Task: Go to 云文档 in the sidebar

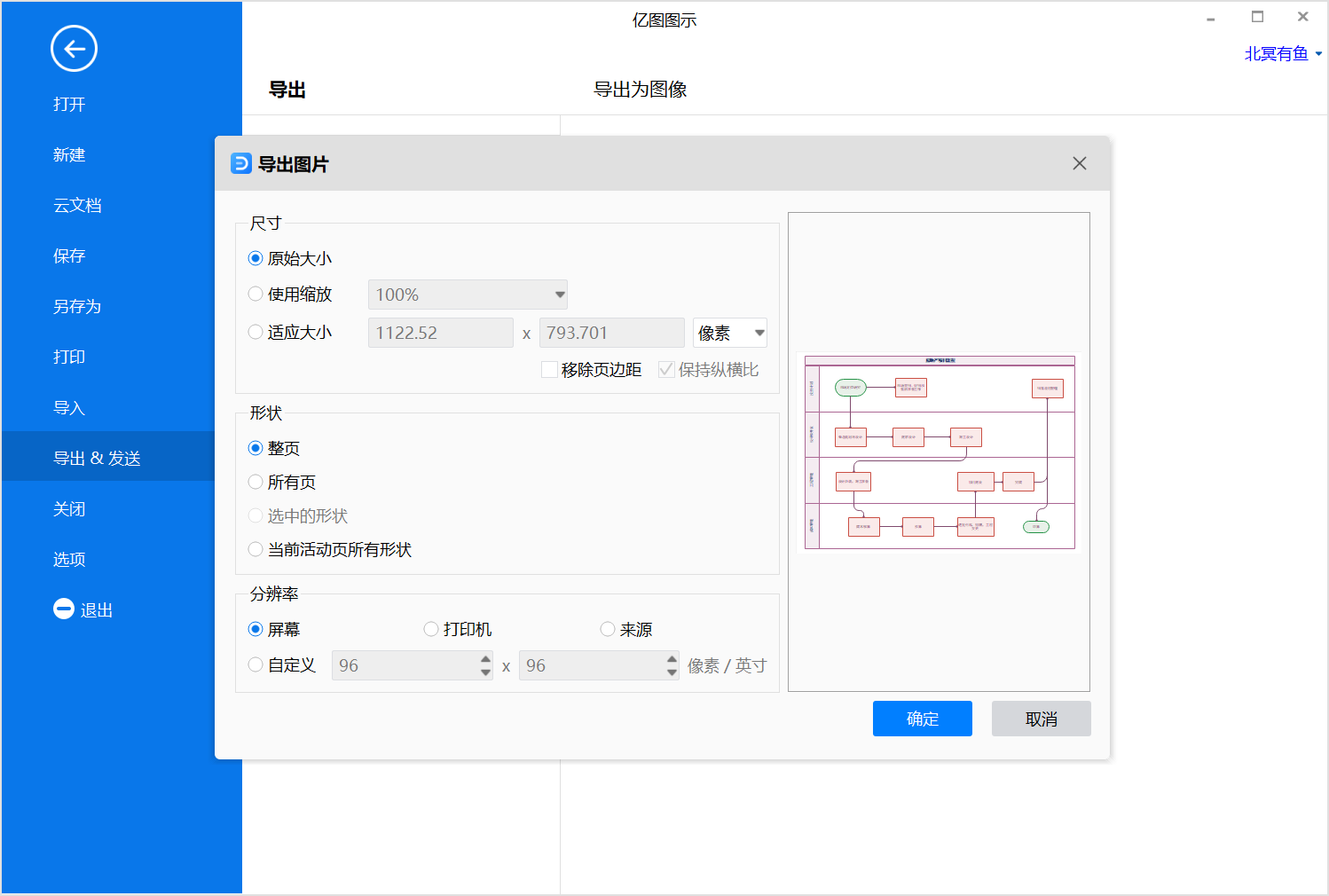Action: coord(78,206)
